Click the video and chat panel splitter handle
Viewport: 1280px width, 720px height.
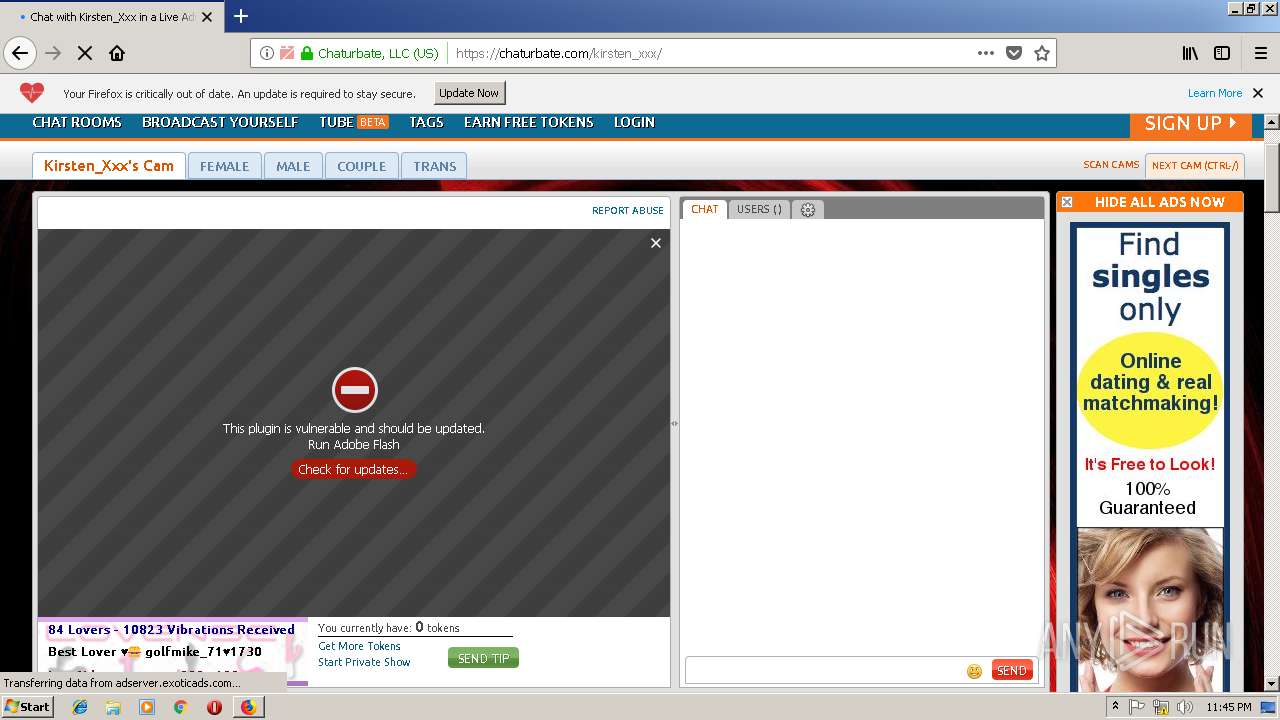(x=674, y=423)
